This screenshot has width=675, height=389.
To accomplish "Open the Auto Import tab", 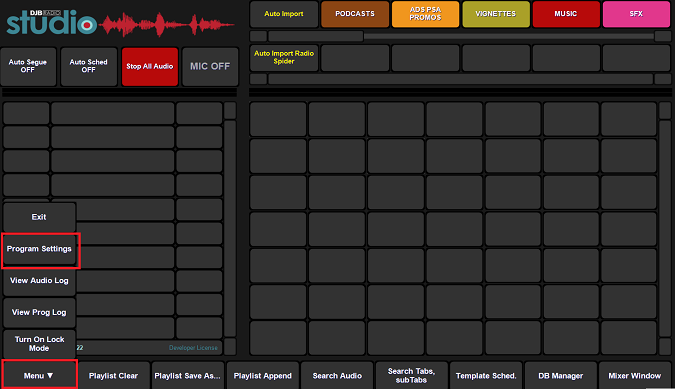I will 284,14.
